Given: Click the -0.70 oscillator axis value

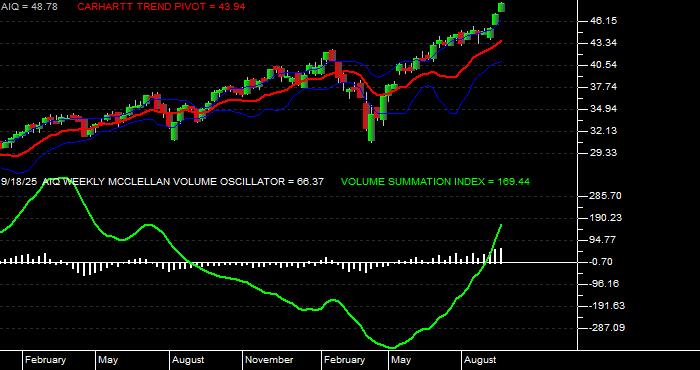Looking at the screenshot, I should pyautogui.click(x=601, y=262).
